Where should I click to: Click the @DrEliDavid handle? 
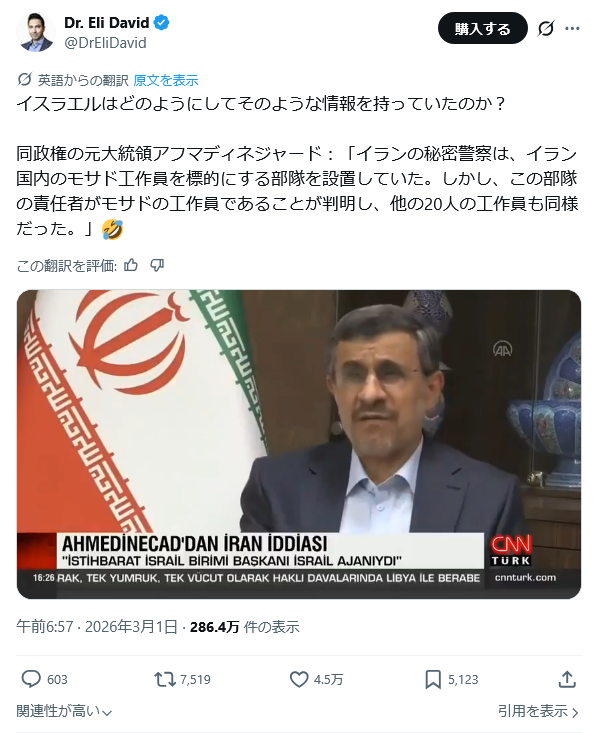point(105,43)
